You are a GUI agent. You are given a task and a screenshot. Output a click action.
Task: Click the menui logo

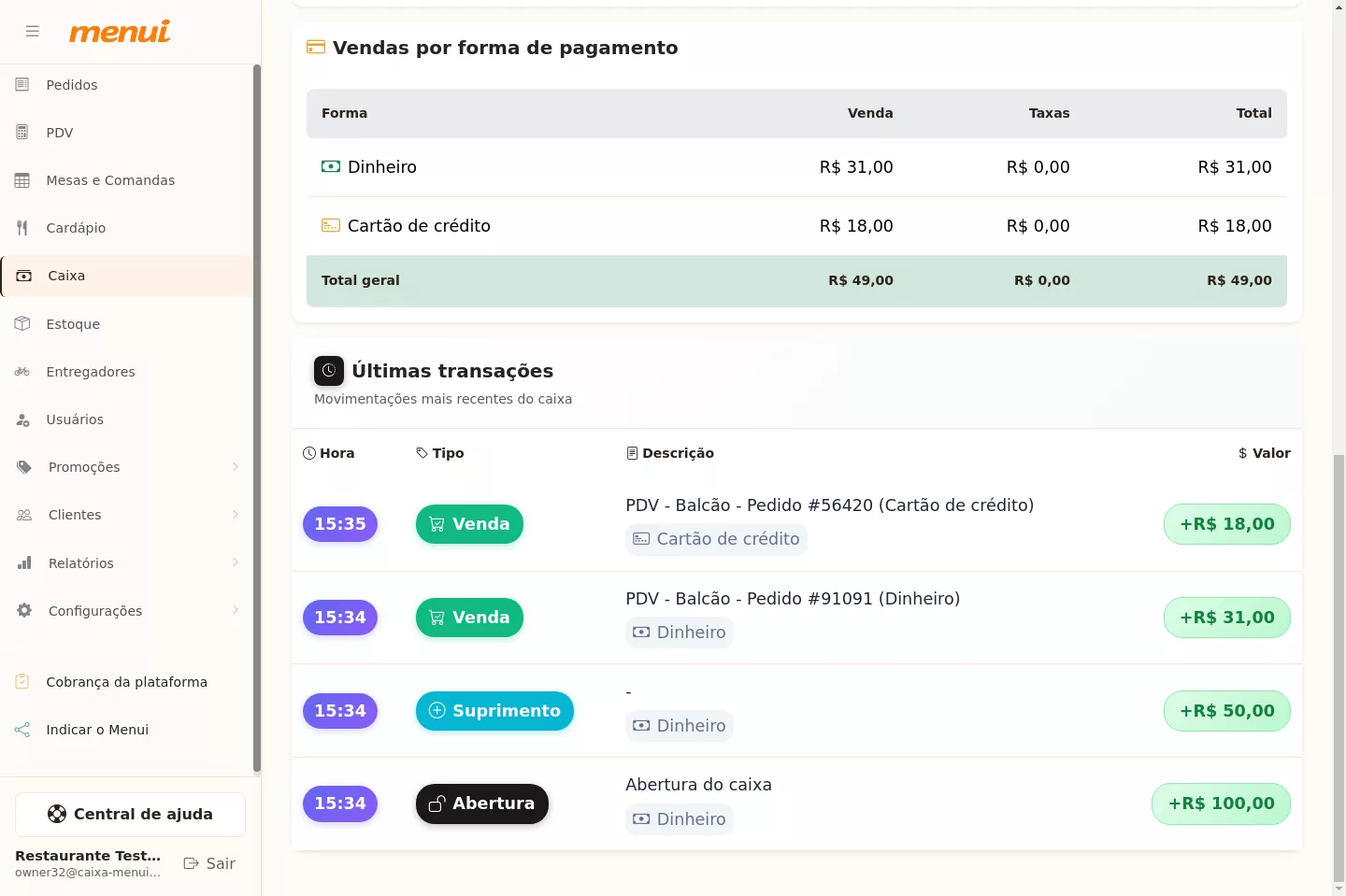point(120,32)
